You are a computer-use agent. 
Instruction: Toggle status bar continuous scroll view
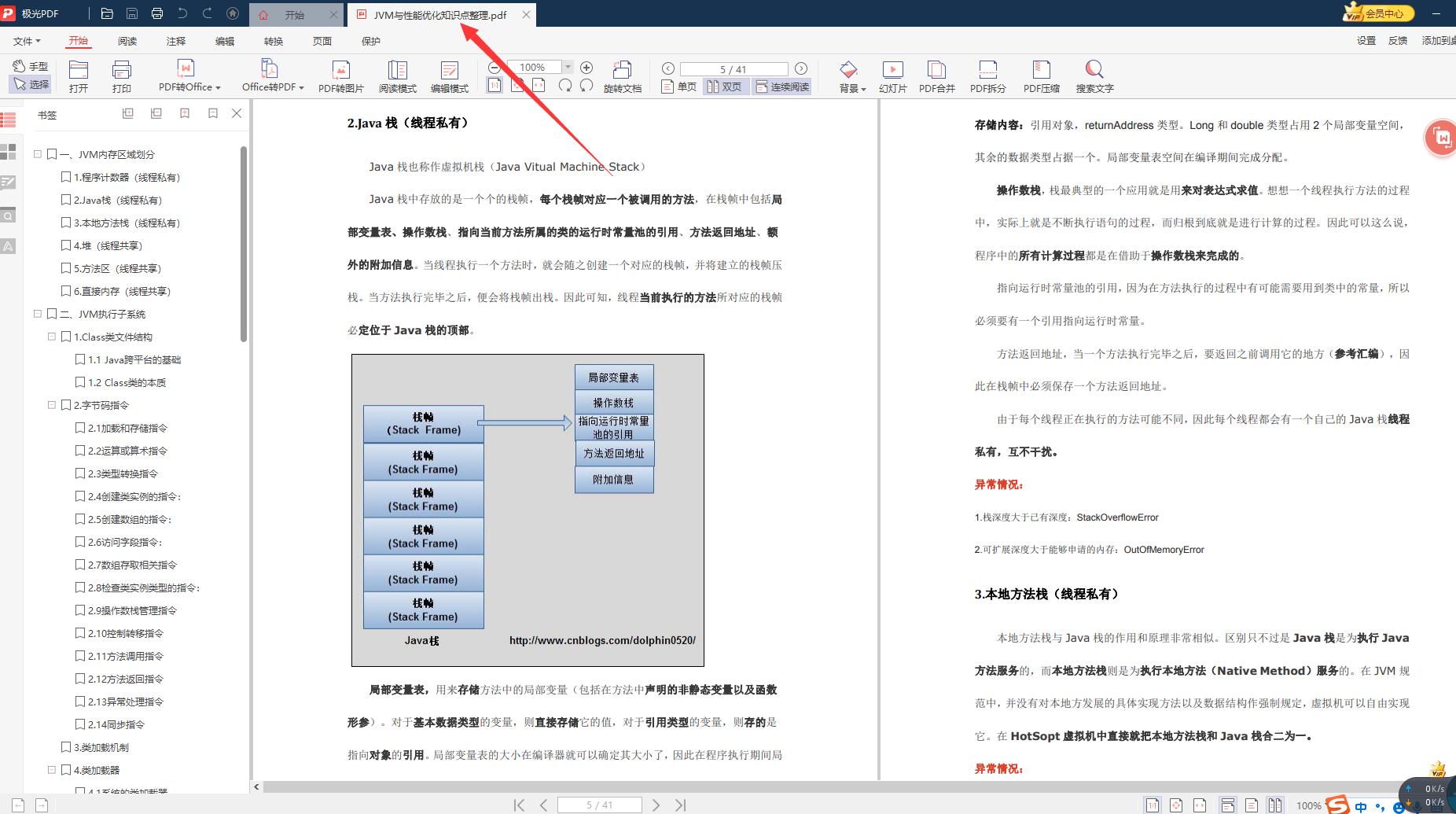click(x=1227, y=805)
